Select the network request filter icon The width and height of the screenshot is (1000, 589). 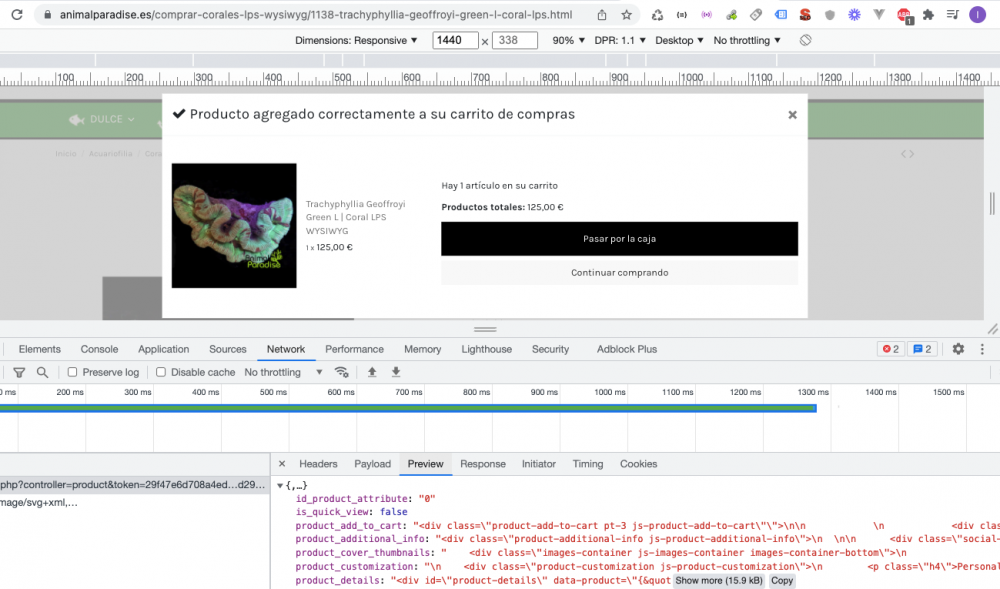tap(19, 371)
